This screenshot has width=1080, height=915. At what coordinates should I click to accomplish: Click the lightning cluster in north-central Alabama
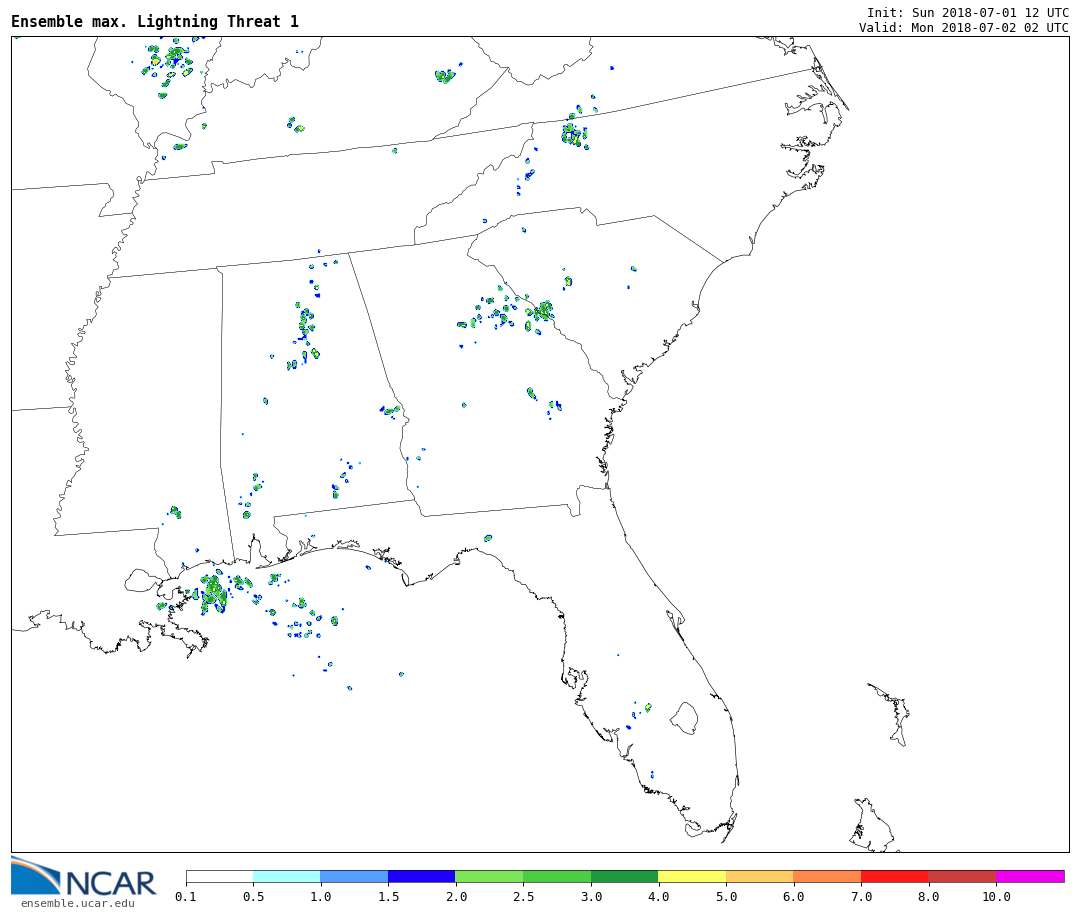[x=306, y=321]
